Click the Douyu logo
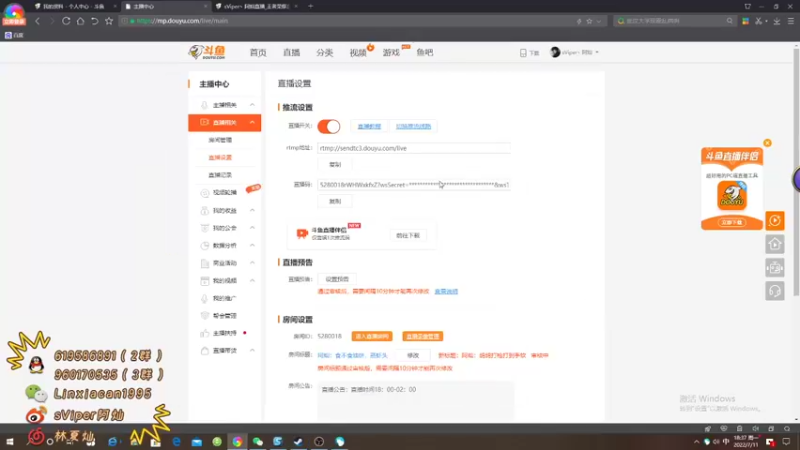 point(207,52)
